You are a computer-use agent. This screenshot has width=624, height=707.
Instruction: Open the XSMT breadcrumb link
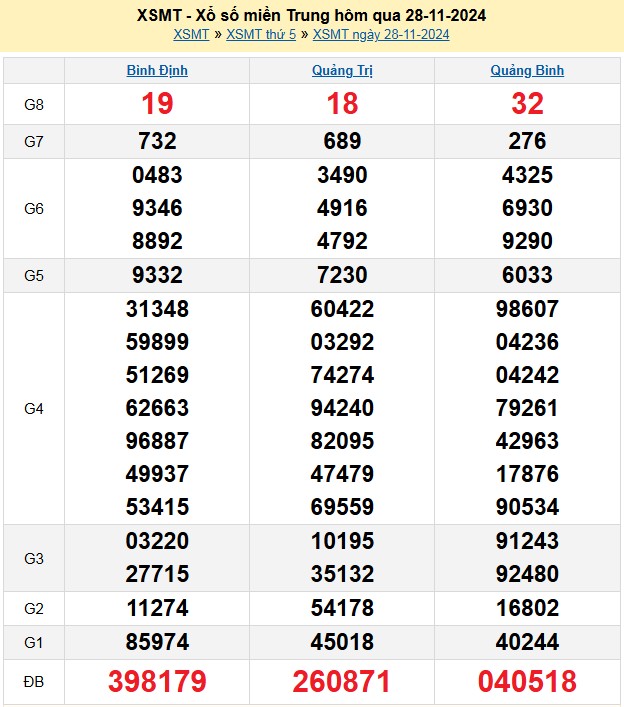pyautogui.click(x=191, y=34)
